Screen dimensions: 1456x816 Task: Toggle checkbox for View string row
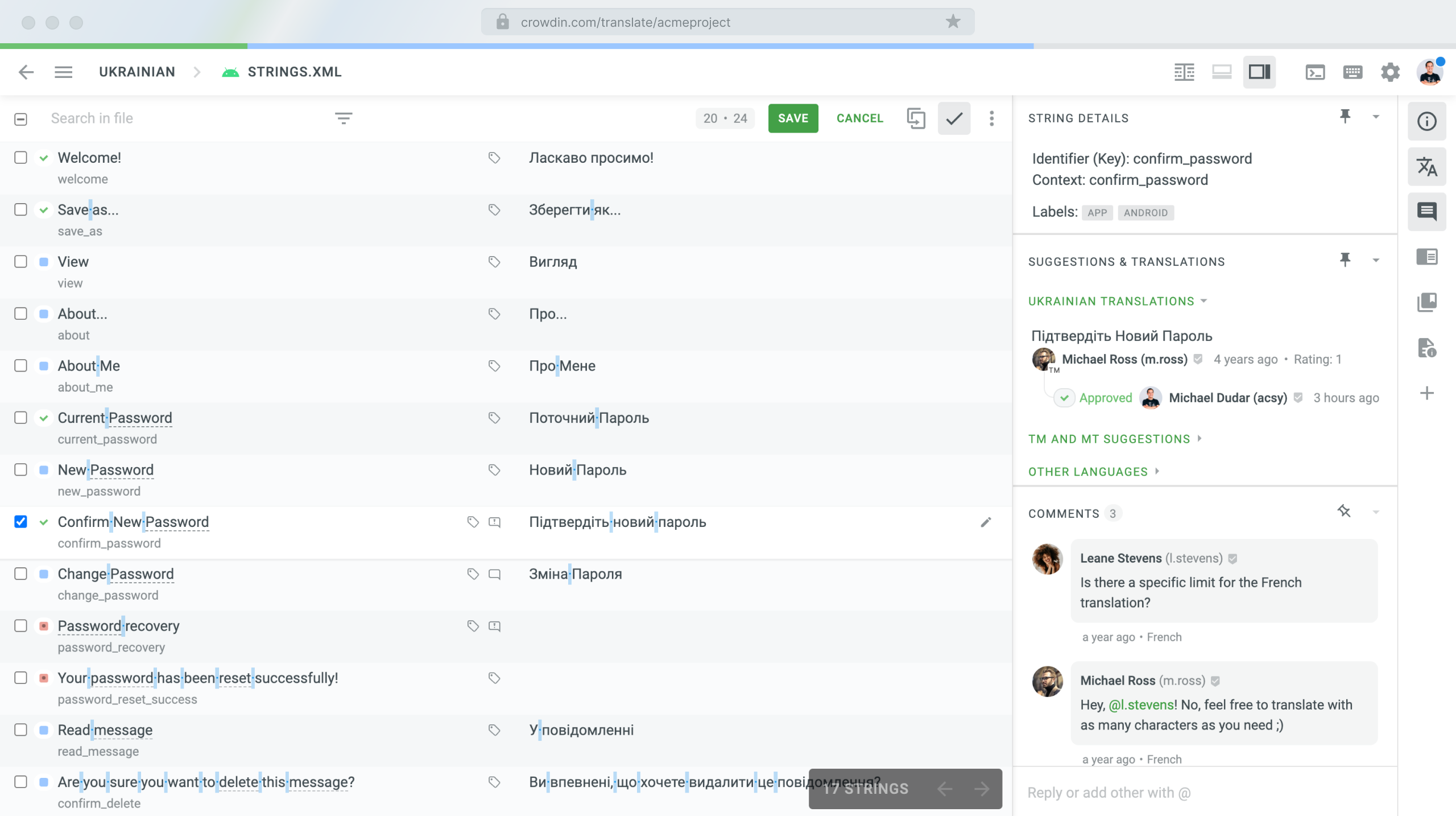tap(21, 261)
